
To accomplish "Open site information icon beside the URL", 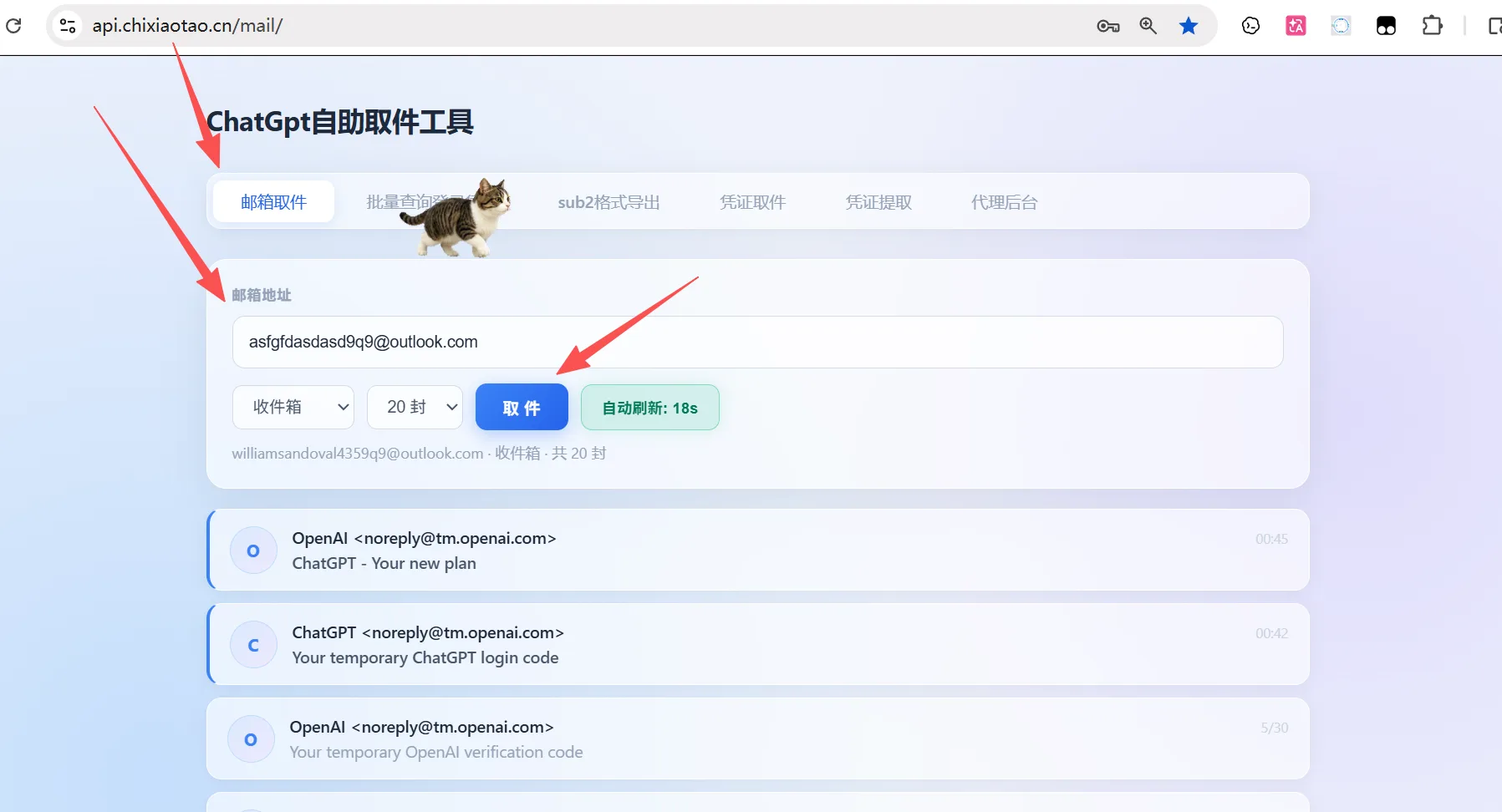I will (68, 26).
